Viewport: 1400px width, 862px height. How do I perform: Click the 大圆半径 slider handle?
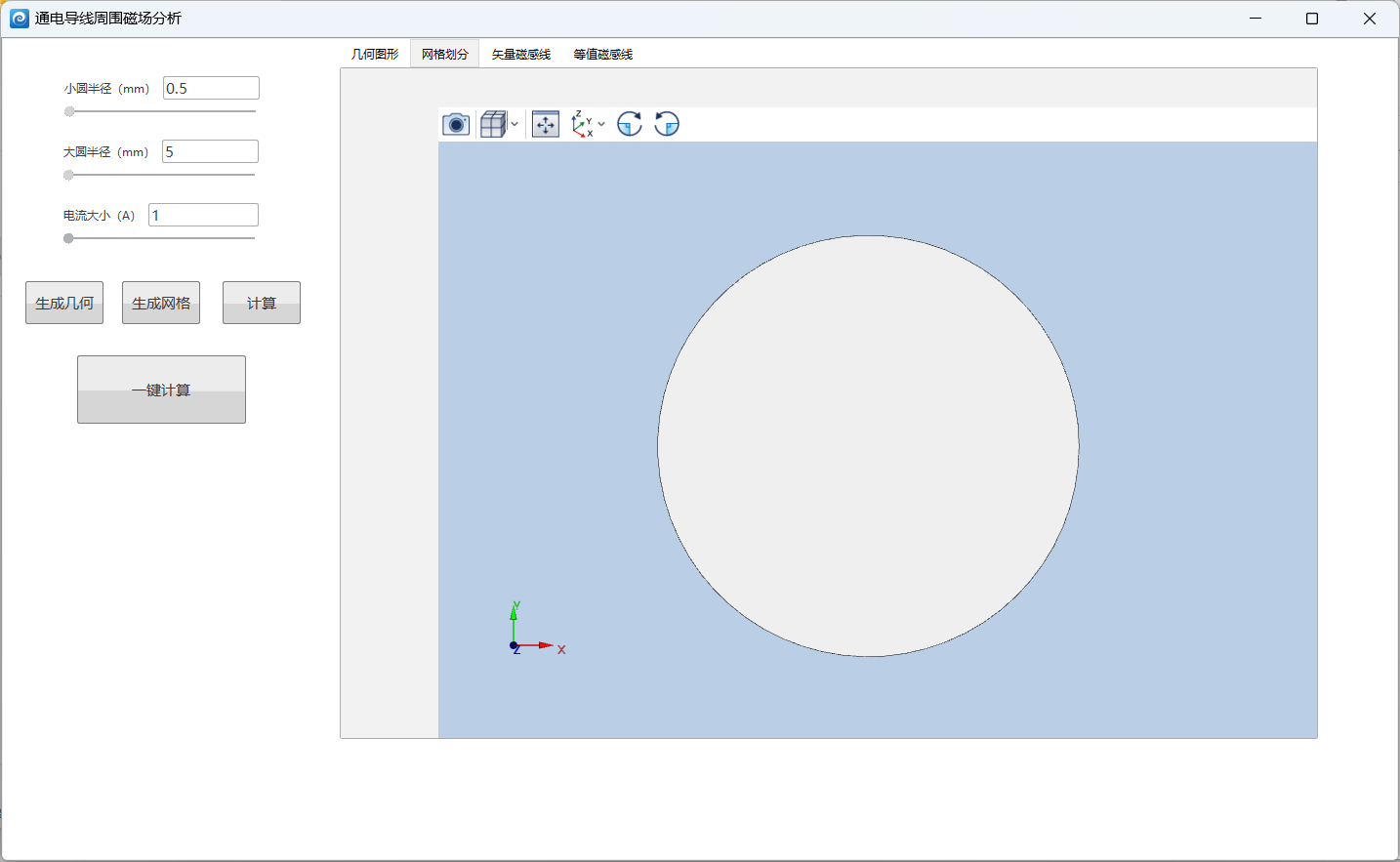[68, 175]
